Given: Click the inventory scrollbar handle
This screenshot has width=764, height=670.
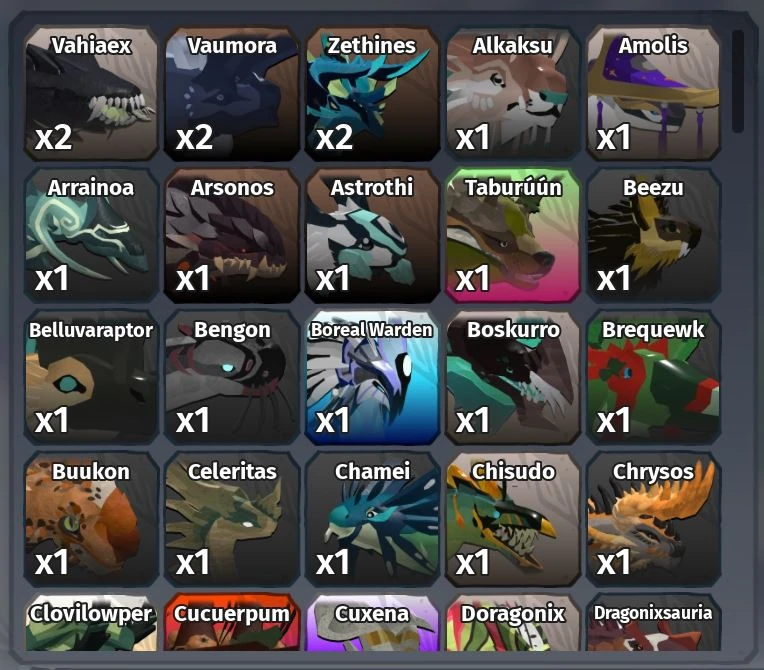Looking at the screenshot, I should coord(738,81).
